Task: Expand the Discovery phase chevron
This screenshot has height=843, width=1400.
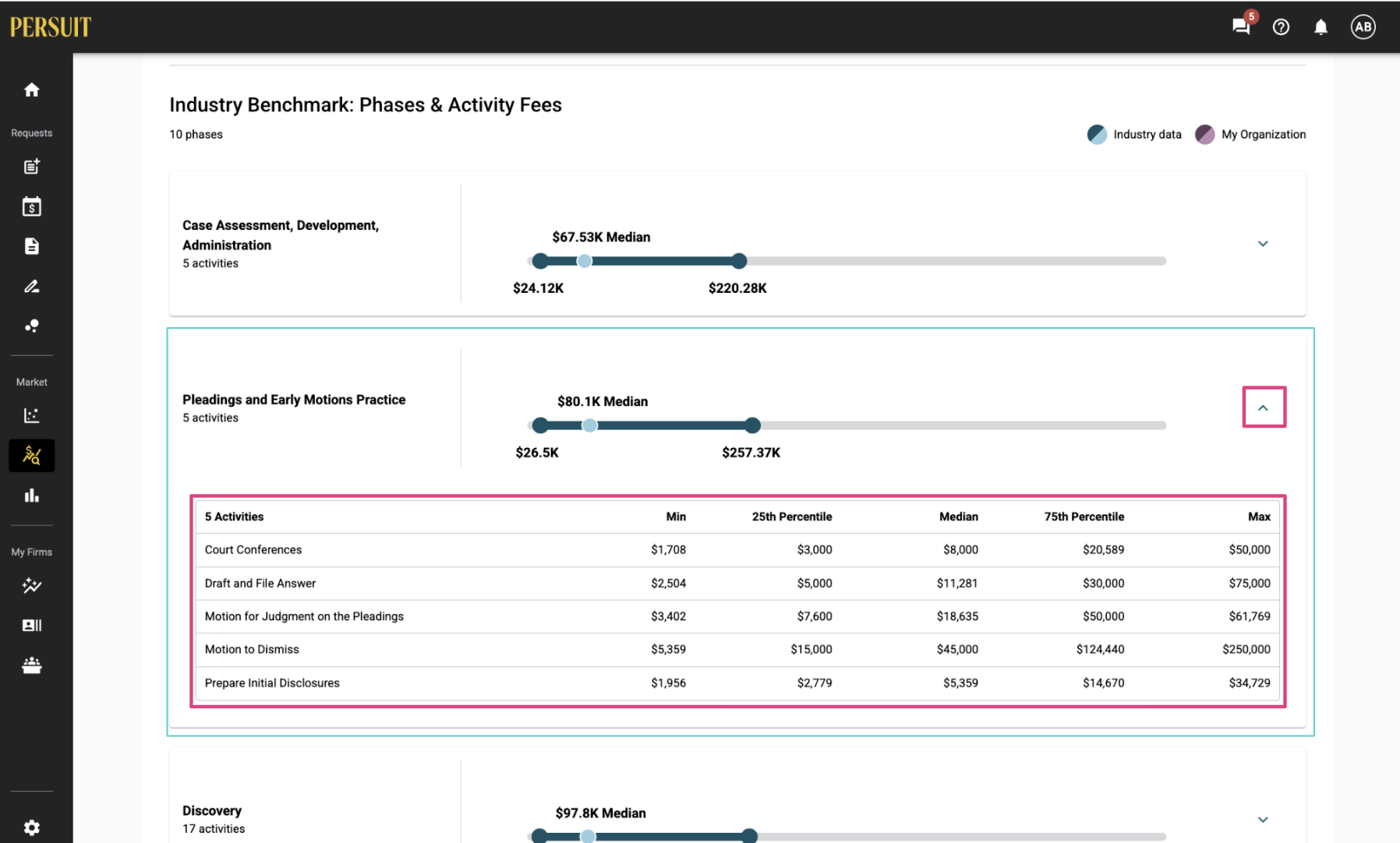Action: pyautogui.click(x=1263, y=820)
